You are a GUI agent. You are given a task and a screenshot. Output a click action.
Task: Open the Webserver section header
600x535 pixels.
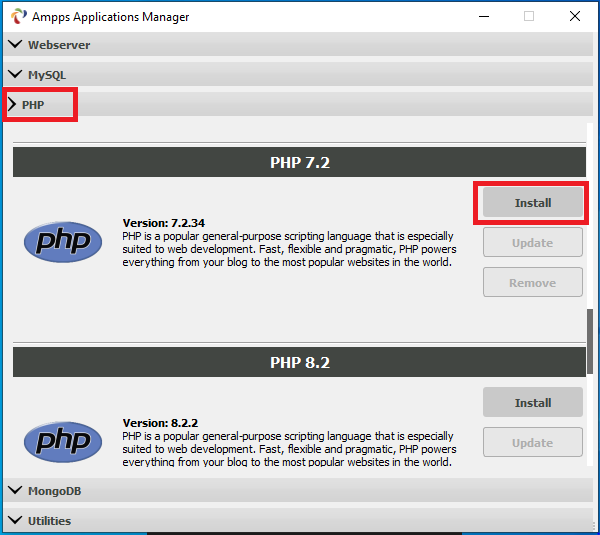(298, 44)
